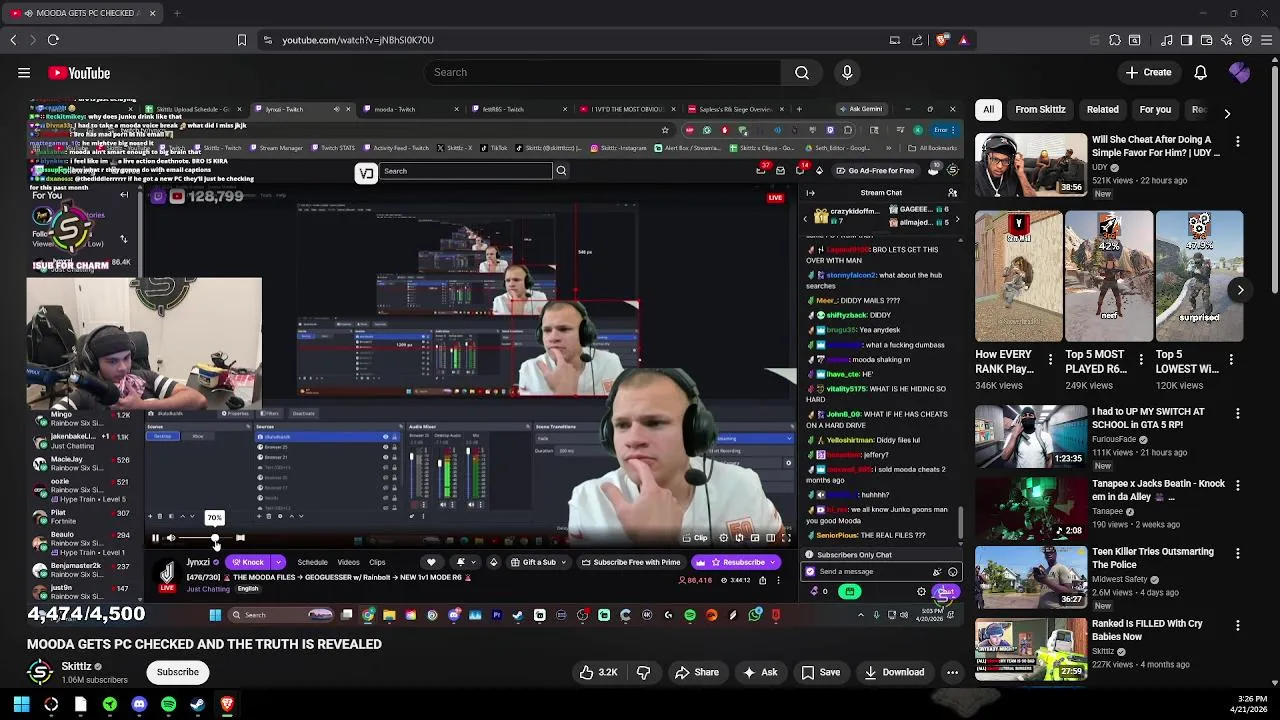Open the Brave Rewards triangle icon
This screenshot has height=720, width=1280.
coord(963,40)
